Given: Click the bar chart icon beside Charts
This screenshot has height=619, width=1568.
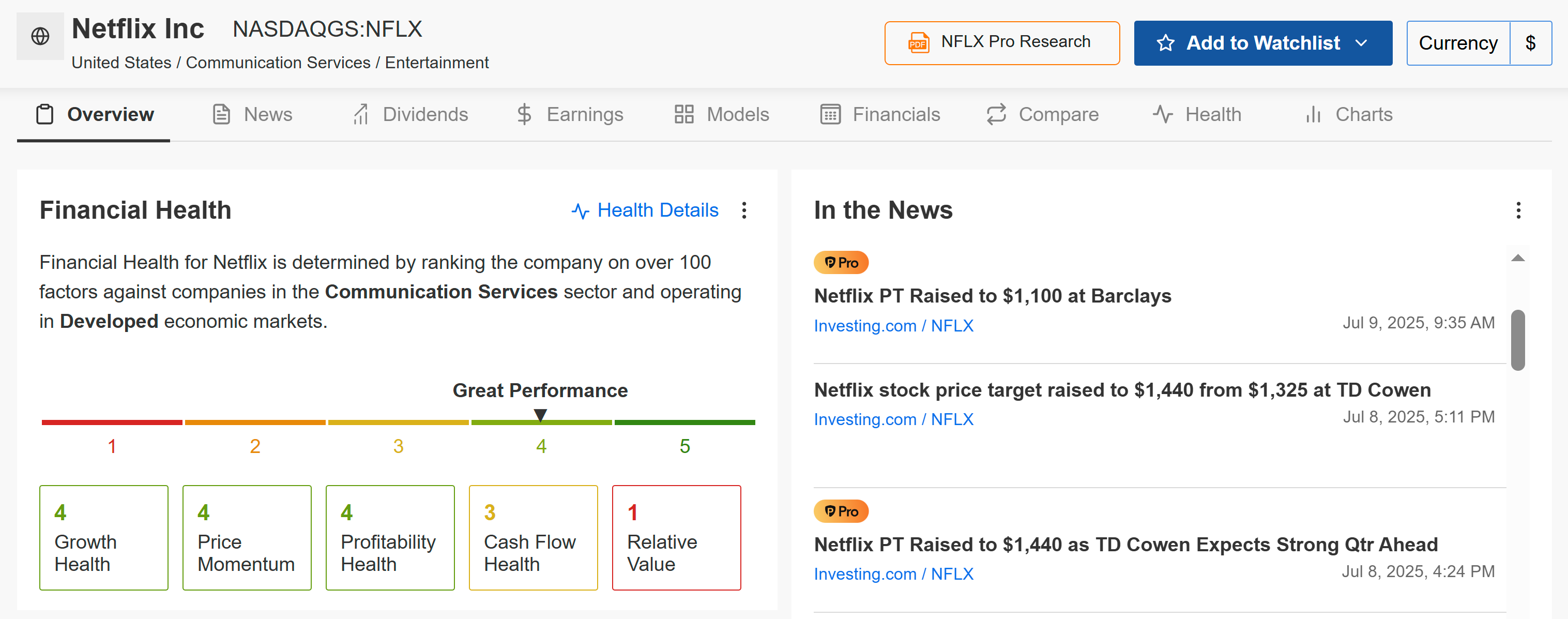Looking at the screenshot, I should coord(1314,114).
